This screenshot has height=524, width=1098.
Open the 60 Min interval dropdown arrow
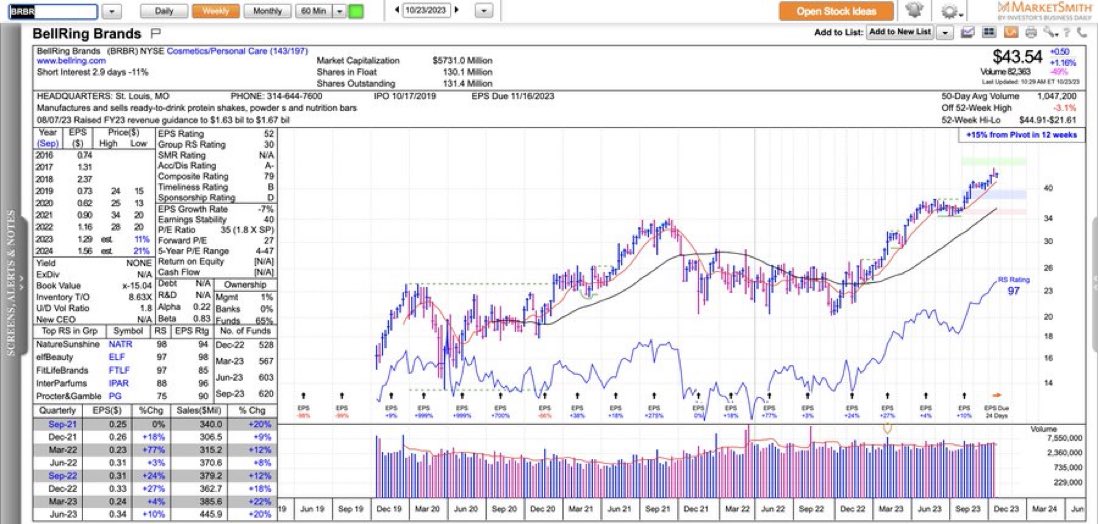(x=339, y=11)
